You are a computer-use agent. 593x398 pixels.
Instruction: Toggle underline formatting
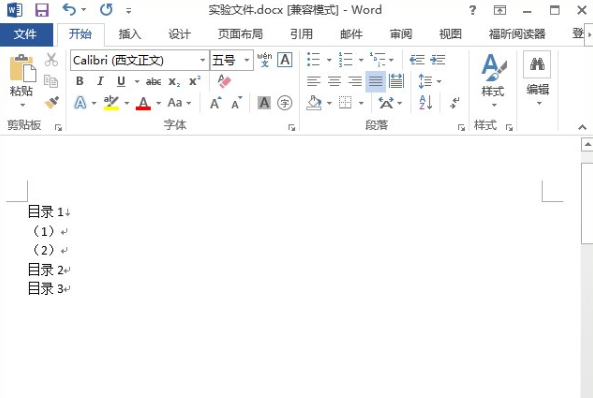(121, 81)
